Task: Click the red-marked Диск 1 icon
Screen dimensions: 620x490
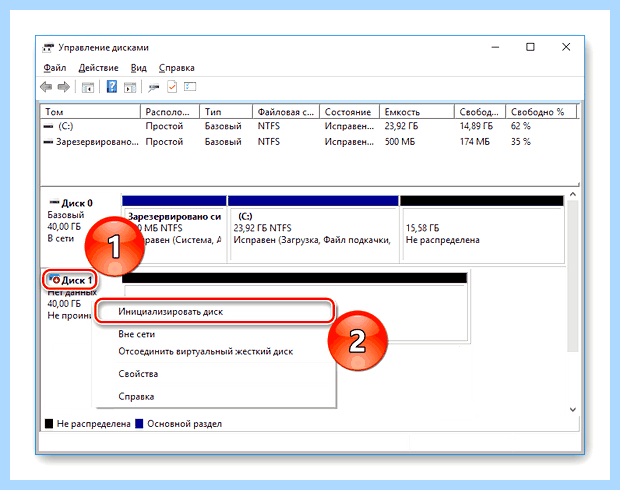Action: [x=54, y=280]
